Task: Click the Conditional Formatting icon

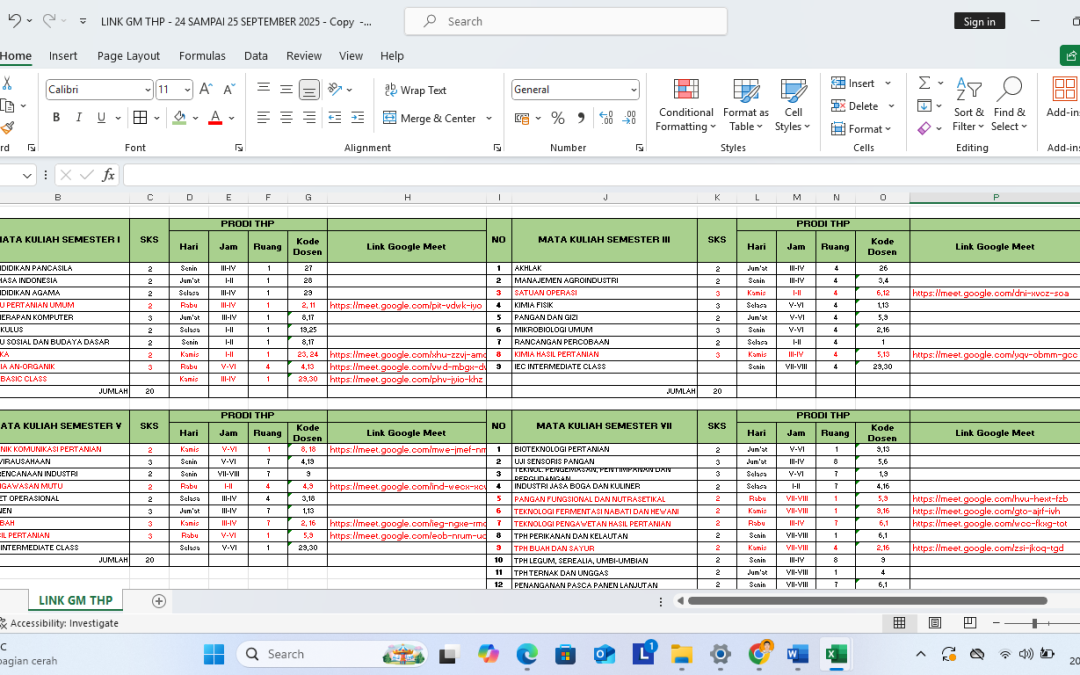Action: click(685, 92)
